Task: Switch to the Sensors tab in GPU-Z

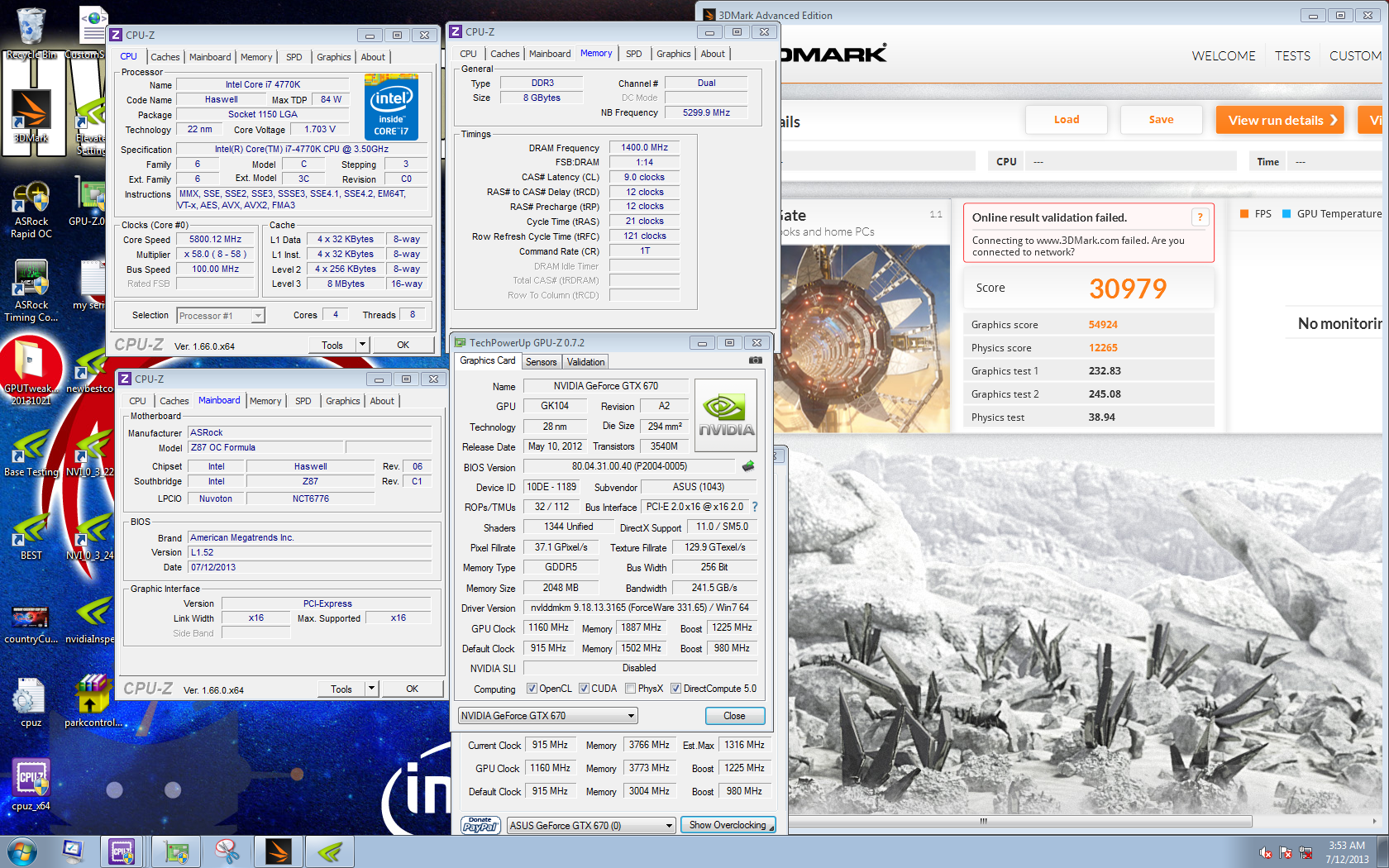Action: [x=542, y=362]
